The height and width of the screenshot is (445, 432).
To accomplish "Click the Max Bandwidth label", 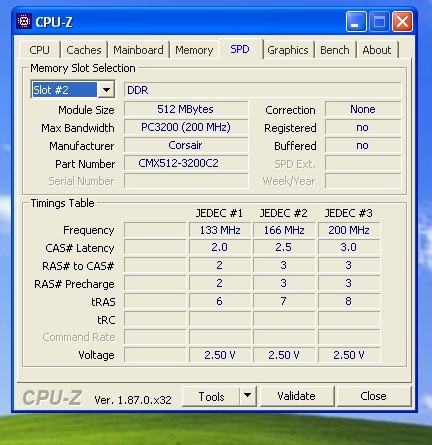I will pyautogui.click(x=78, y=128).
